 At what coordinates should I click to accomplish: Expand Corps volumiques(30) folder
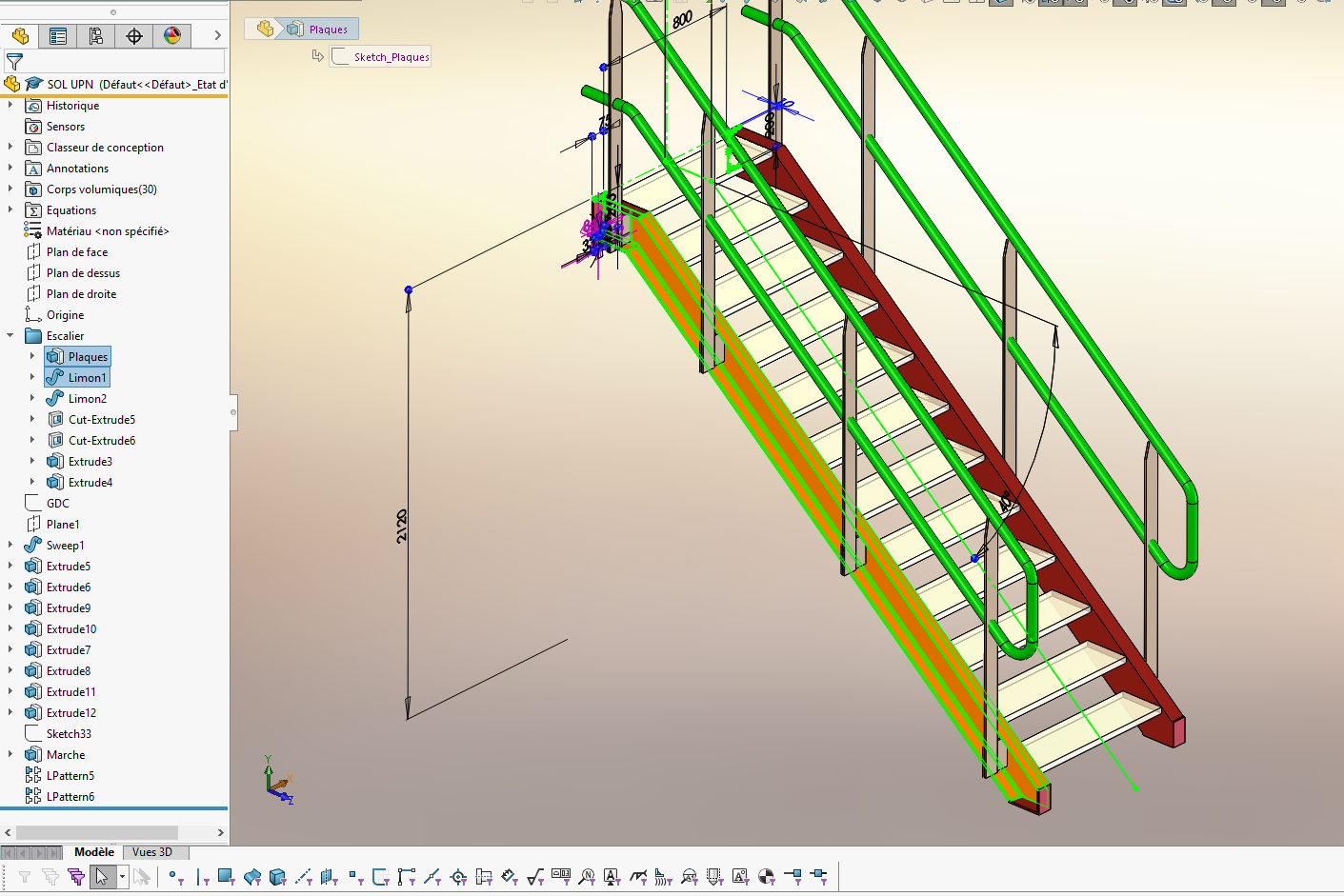(10, 189)
